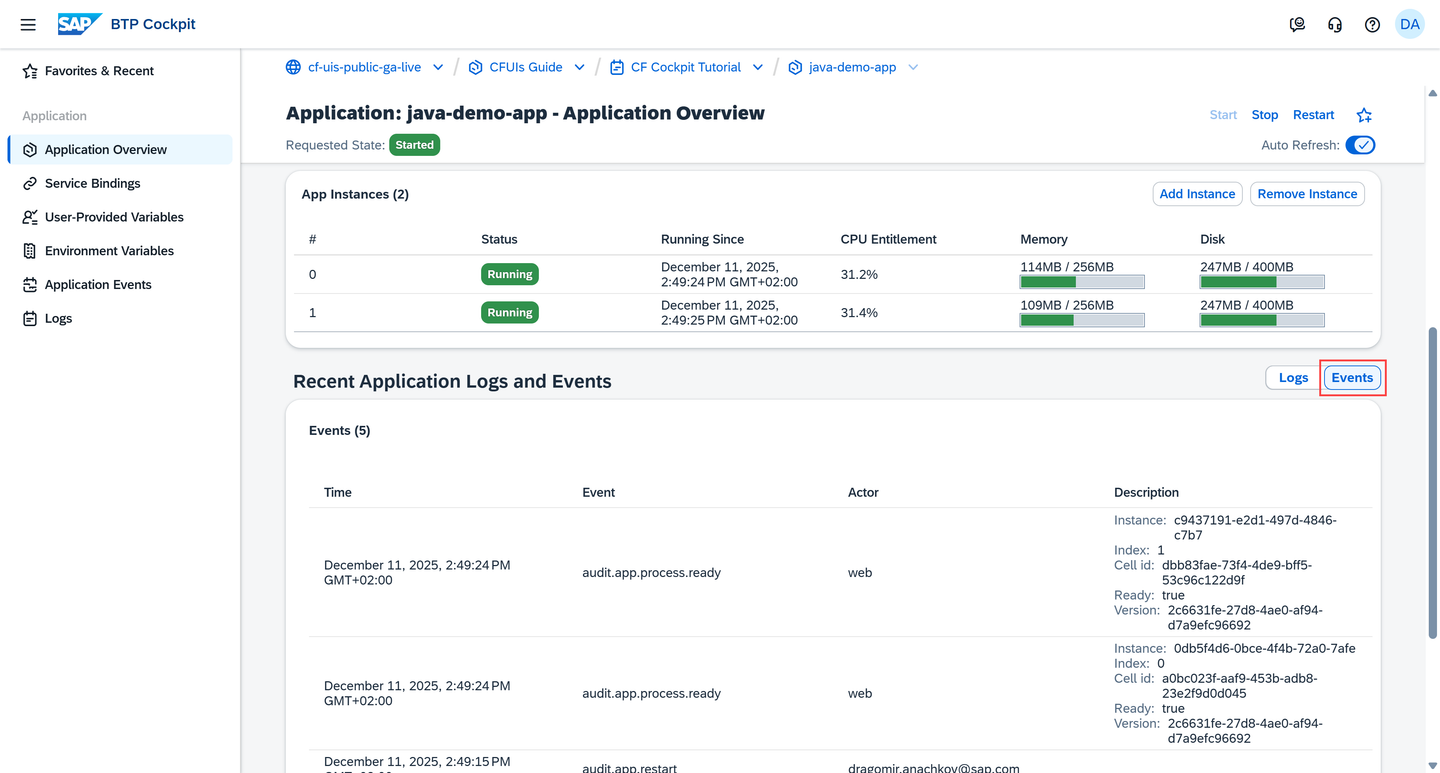
Task: Click the disabled Start button
Action: tap(1223, 115)
